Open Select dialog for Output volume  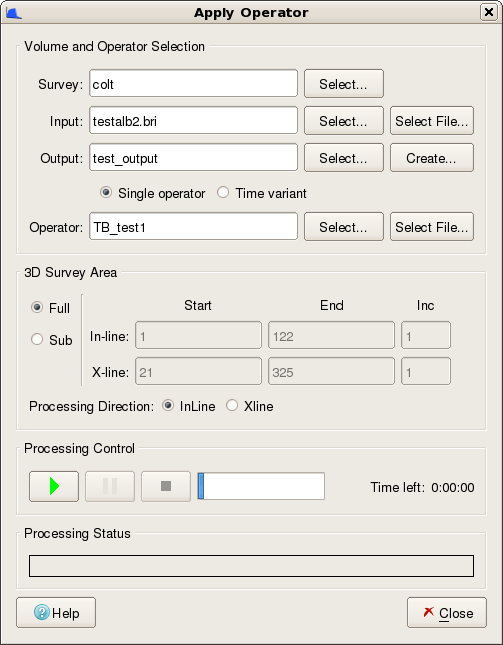point(344,158)
